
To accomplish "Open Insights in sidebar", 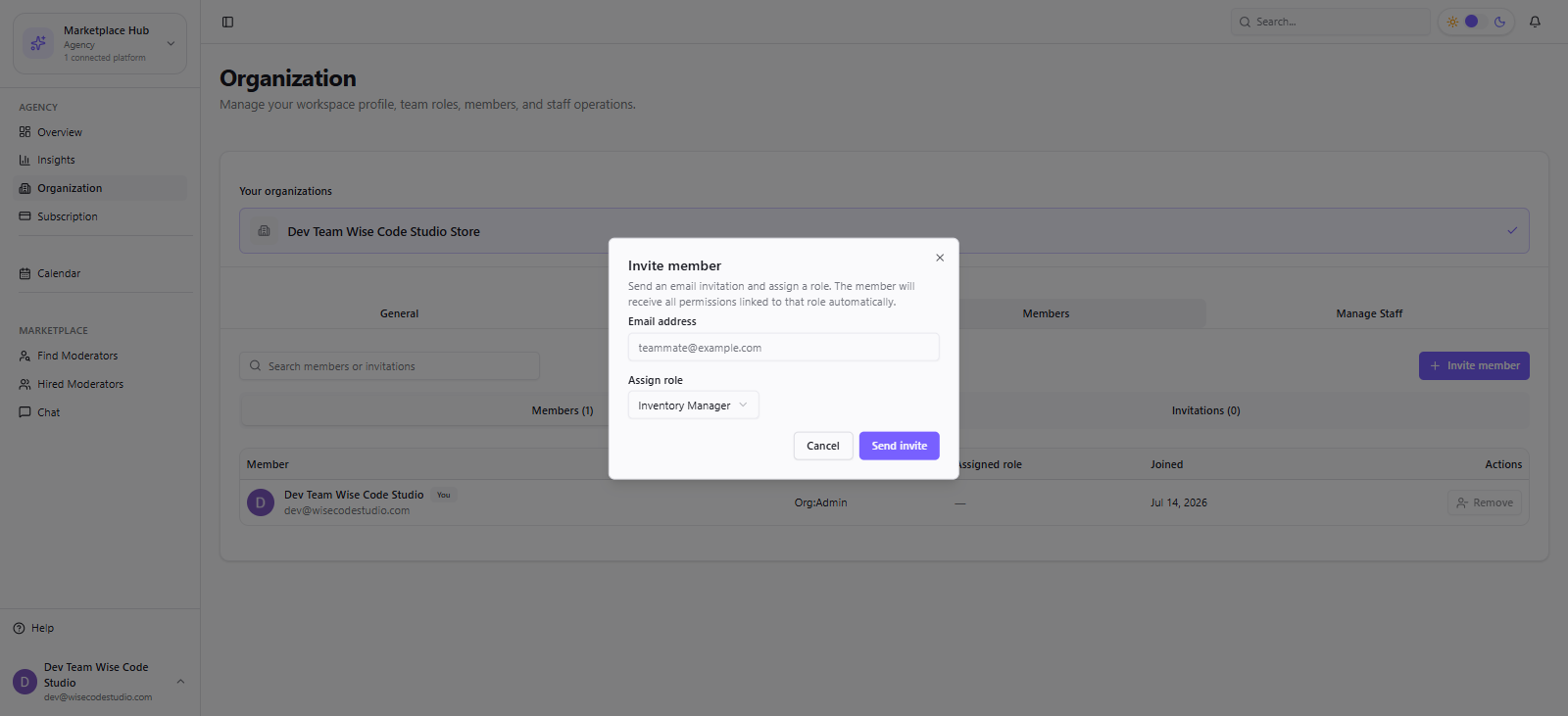I will 100,160.
